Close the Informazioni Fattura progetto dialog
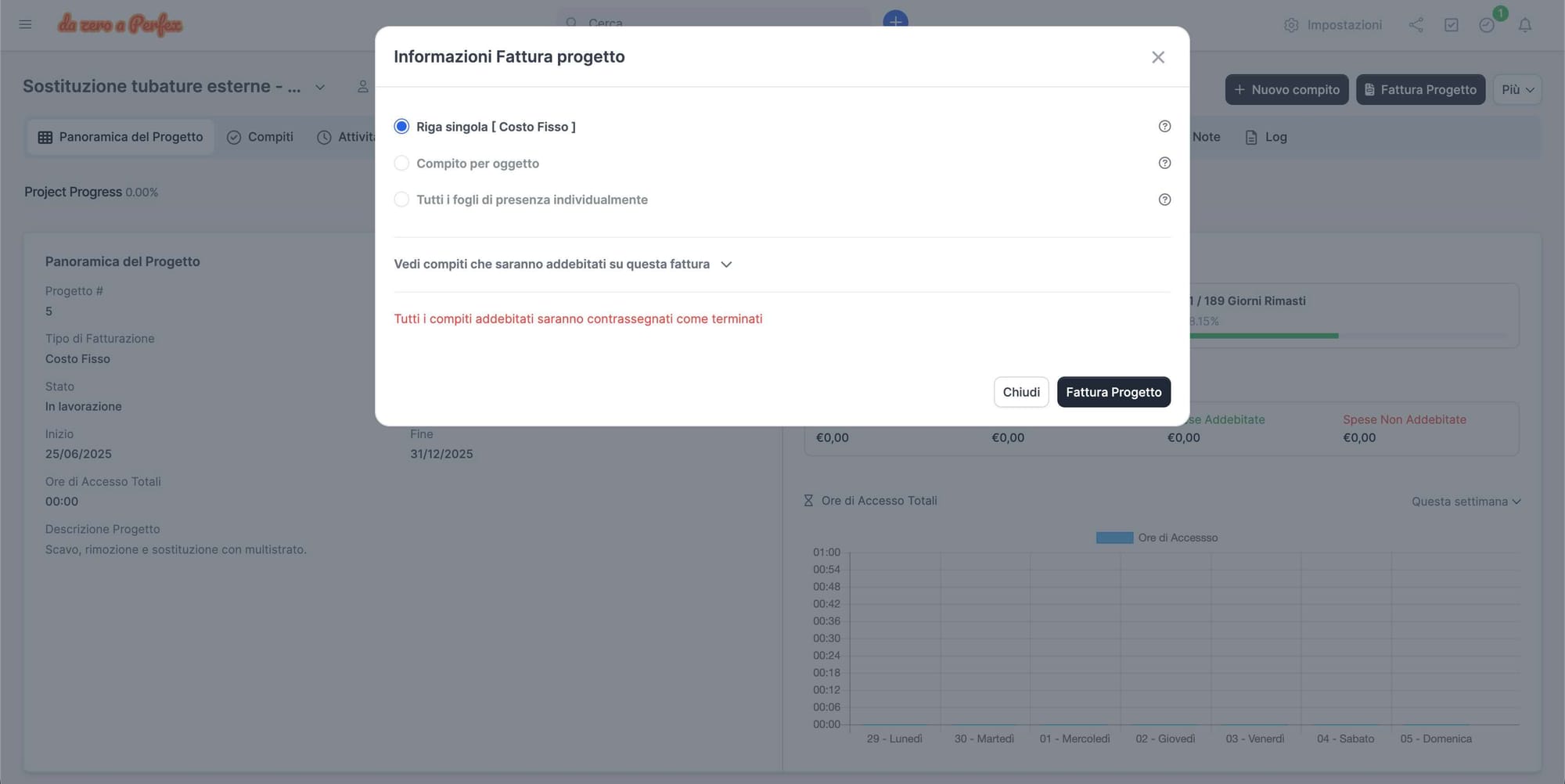 [x=1157, y=57]
